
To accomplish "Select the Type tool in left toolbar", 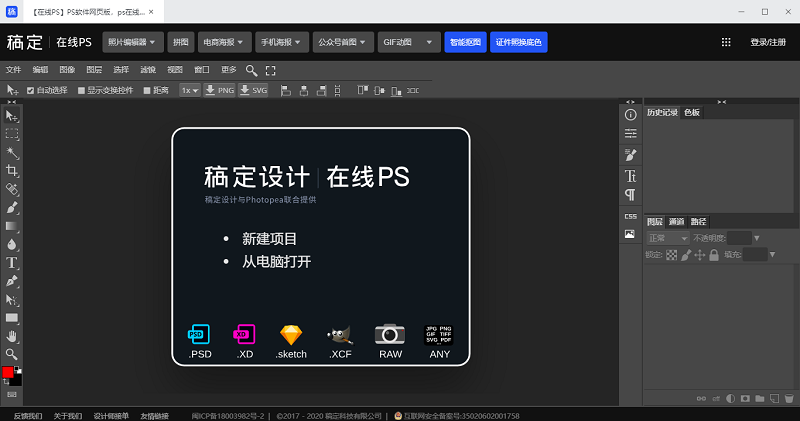I will (12, 263).
